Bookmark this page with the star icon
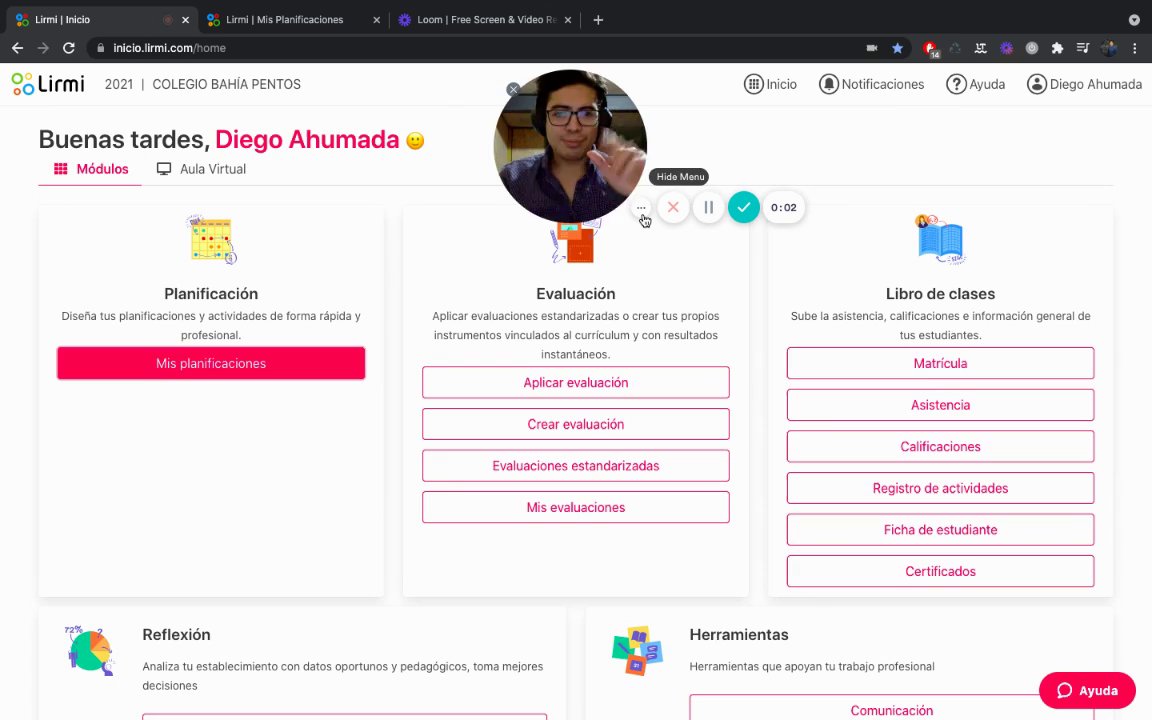The height and width of the screenshot is (720, 1152). coord(897,48)
